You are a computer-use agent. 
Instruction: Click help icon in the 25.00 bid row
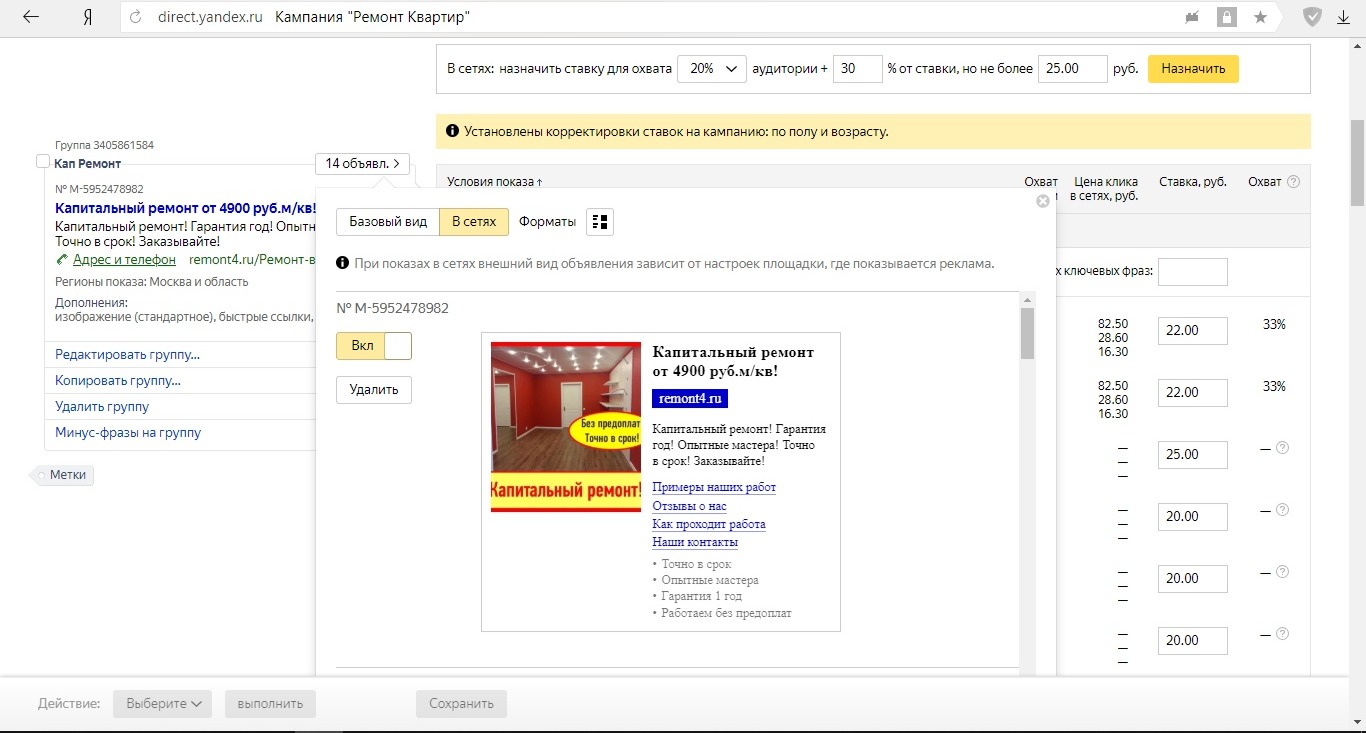[1283, 448]
